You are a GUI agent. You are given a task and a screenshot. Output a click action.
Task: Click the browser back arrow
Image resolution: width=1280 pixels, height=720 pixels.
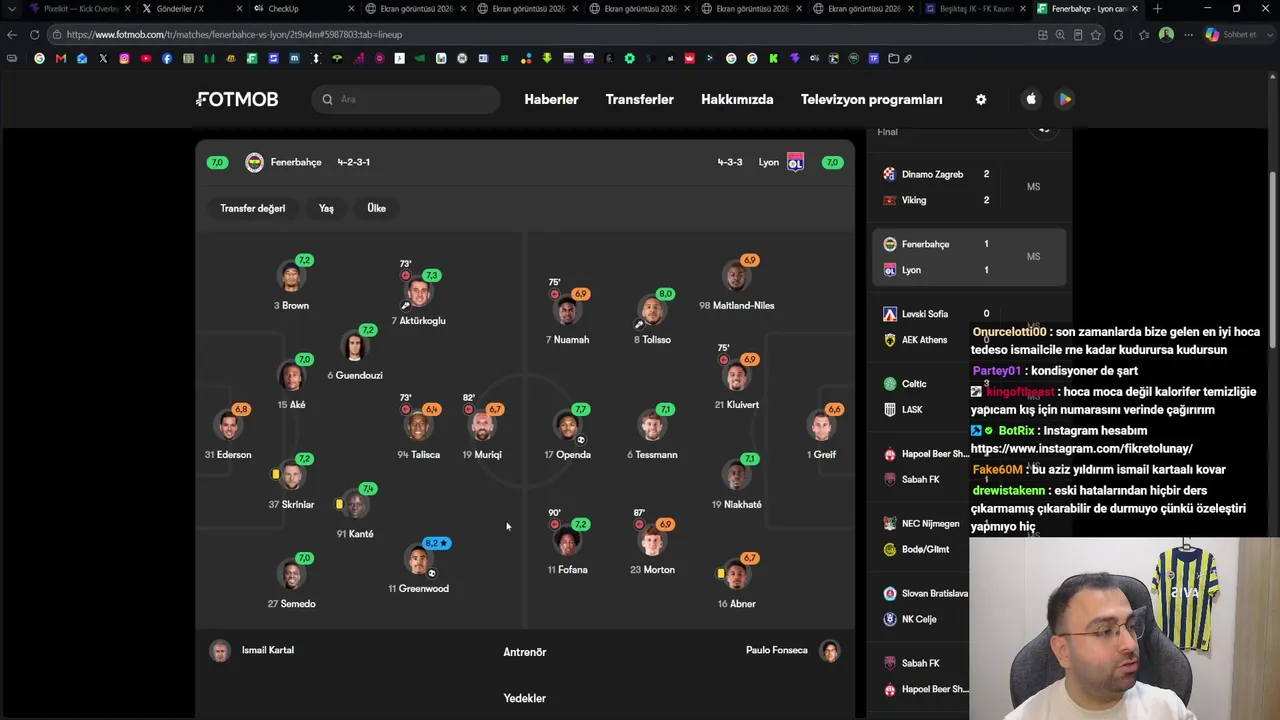click(x=12, y=34)
